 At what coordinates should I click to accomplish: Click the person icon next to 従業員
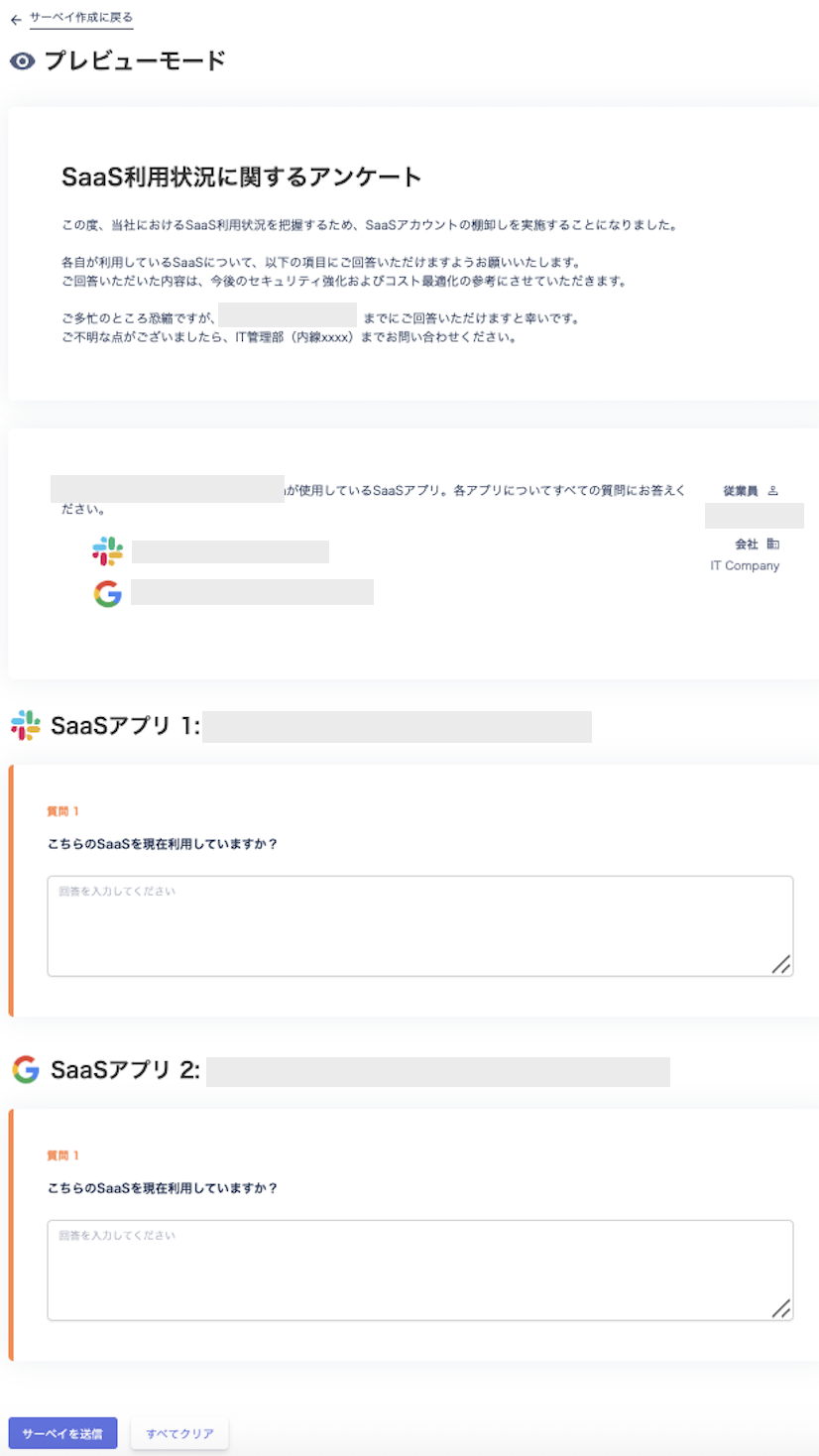(x=773, y=491)
